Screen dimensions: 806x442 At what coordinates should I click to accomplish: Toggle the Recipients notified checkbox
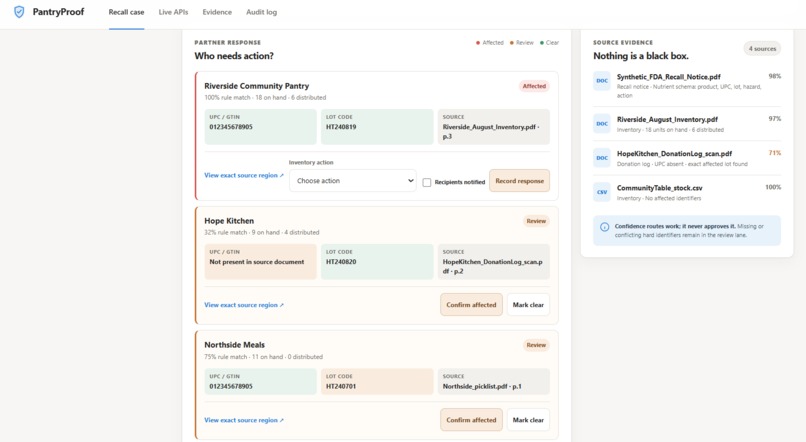(427, 182)
